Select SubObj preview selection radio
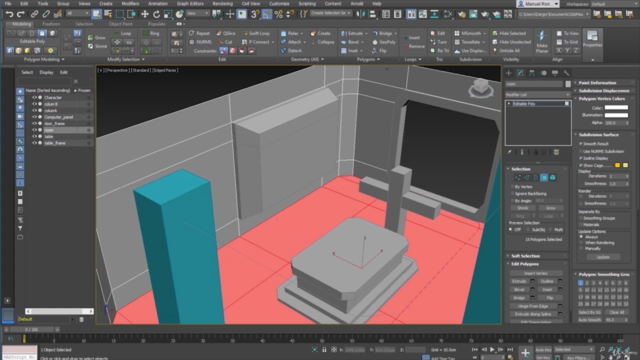Screen dimensions: 640x360 pos(528,230)
